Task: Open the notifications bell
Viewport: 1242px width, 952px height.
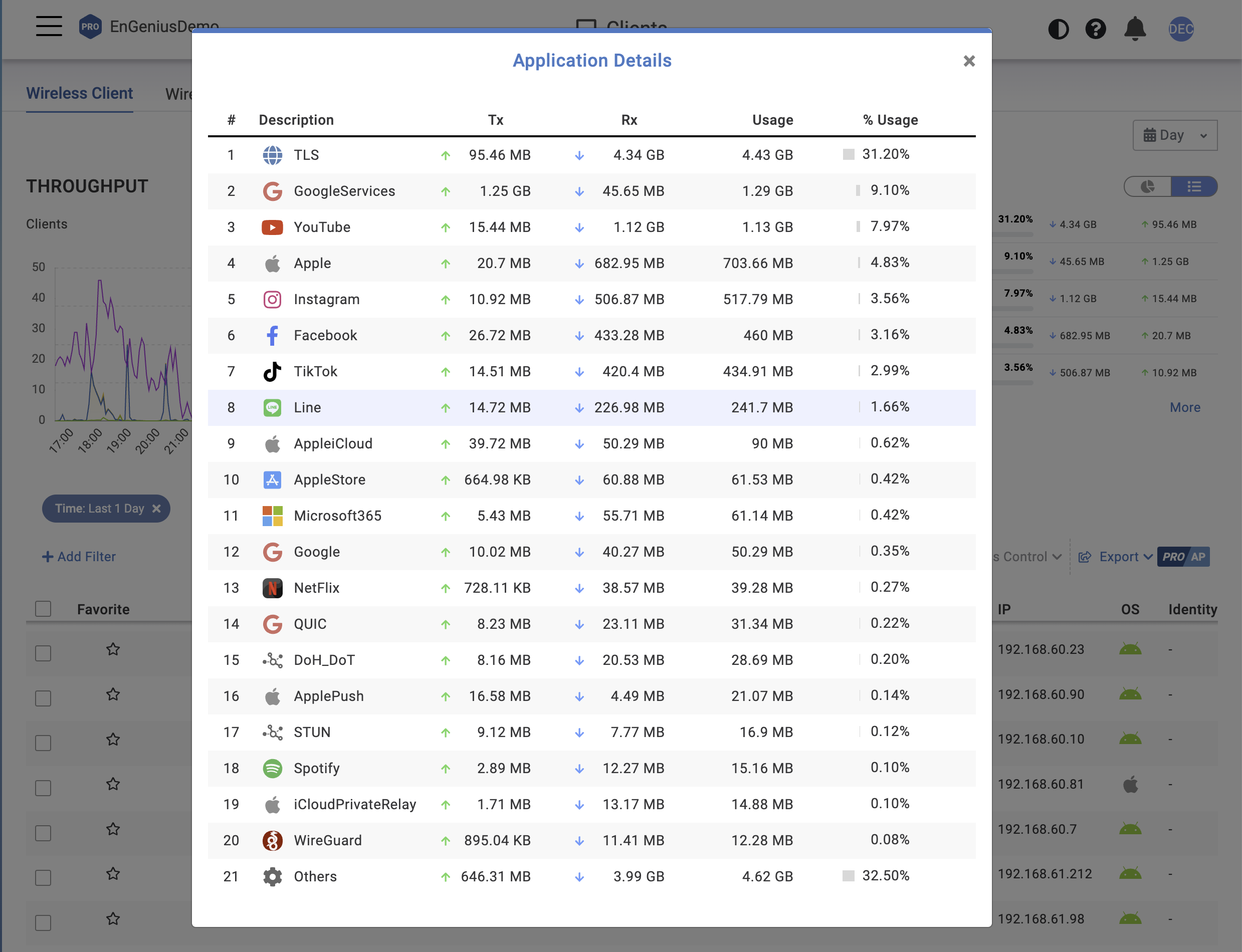Action: (x=1134, y=29)
